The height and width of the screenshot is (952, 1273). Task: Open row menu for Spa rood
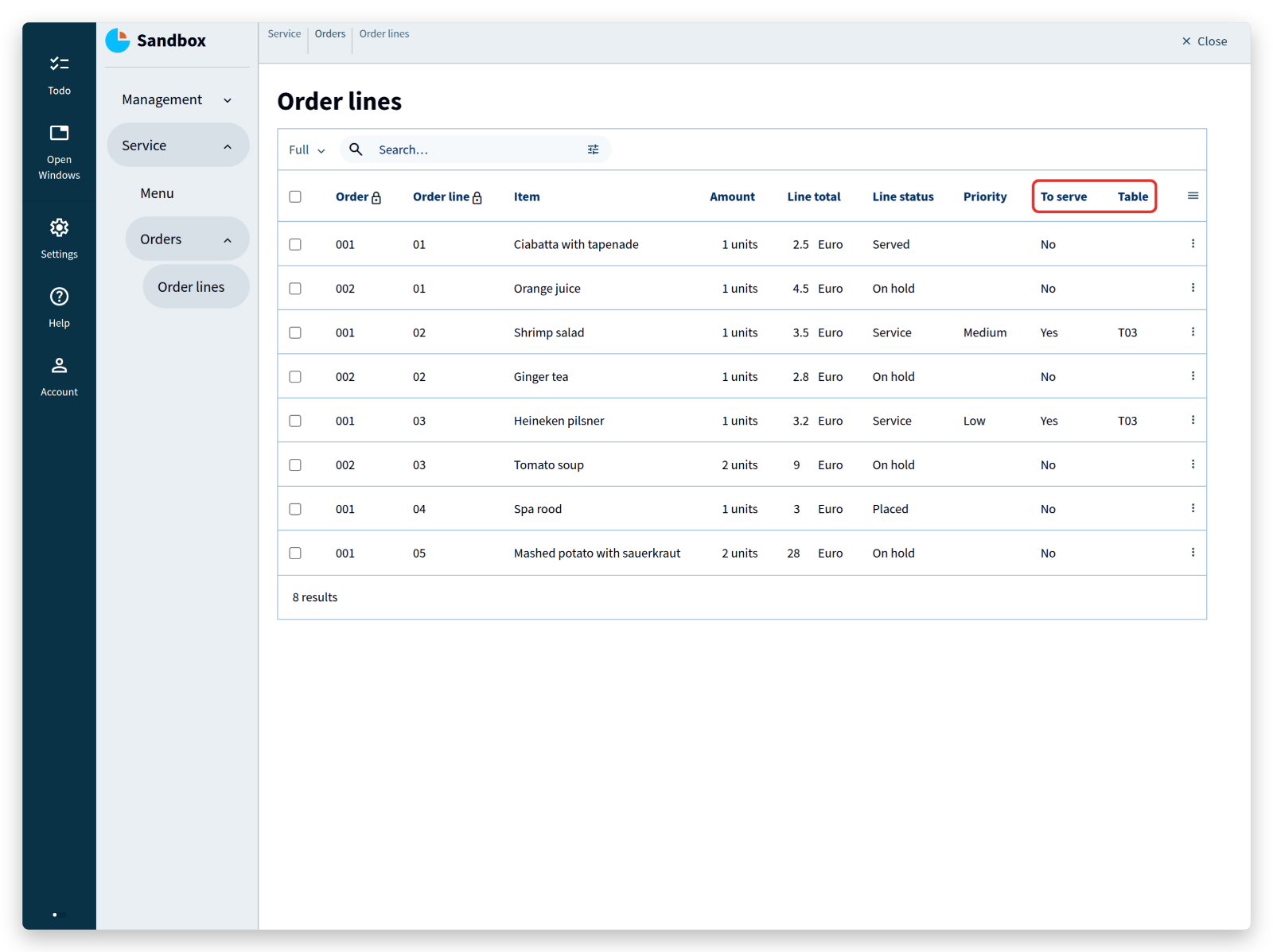tap(1193, 509)
